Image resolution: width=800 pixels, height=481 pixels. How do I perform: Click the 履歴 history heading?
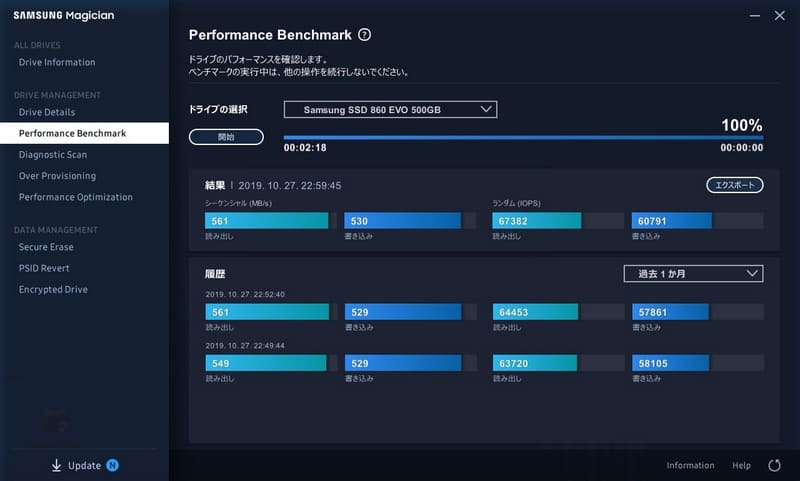coord(215,274)
